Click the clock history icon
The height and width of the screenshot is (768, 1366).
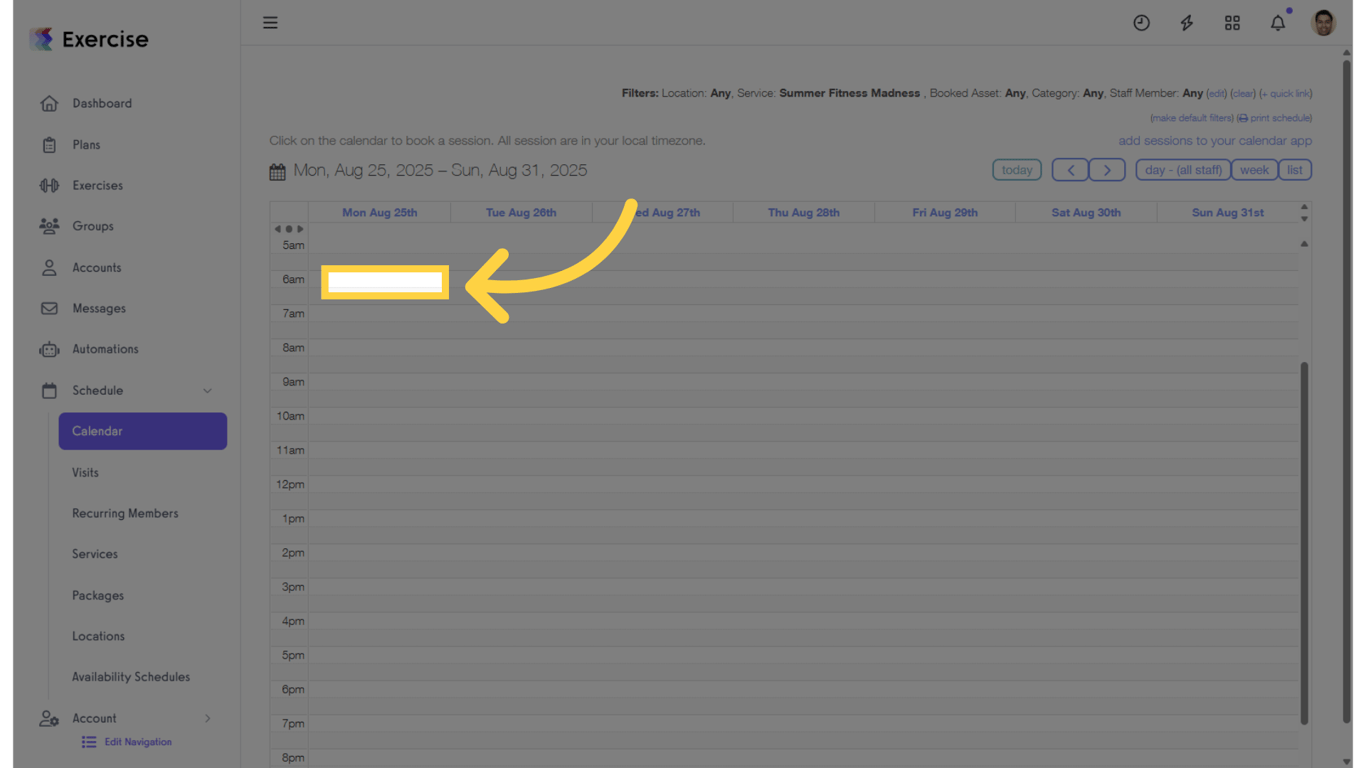[x=1141, y=23]
